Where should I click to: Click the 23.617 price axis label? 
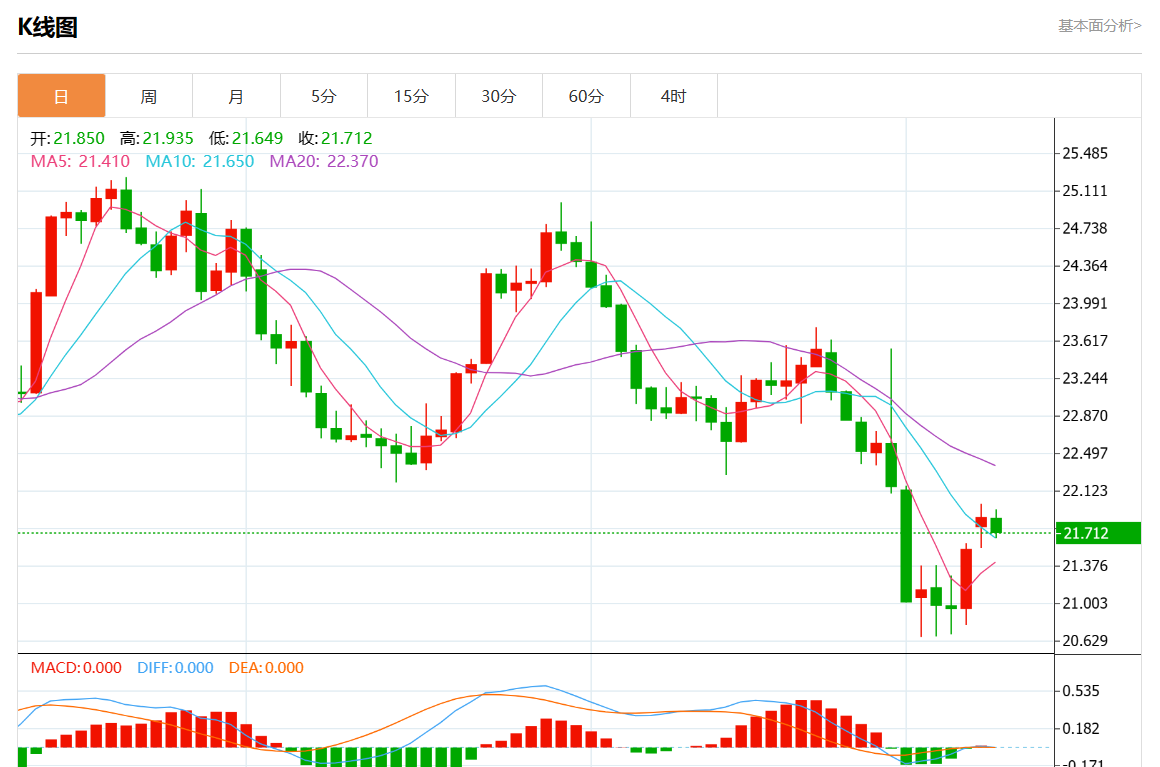point(1085,341)
